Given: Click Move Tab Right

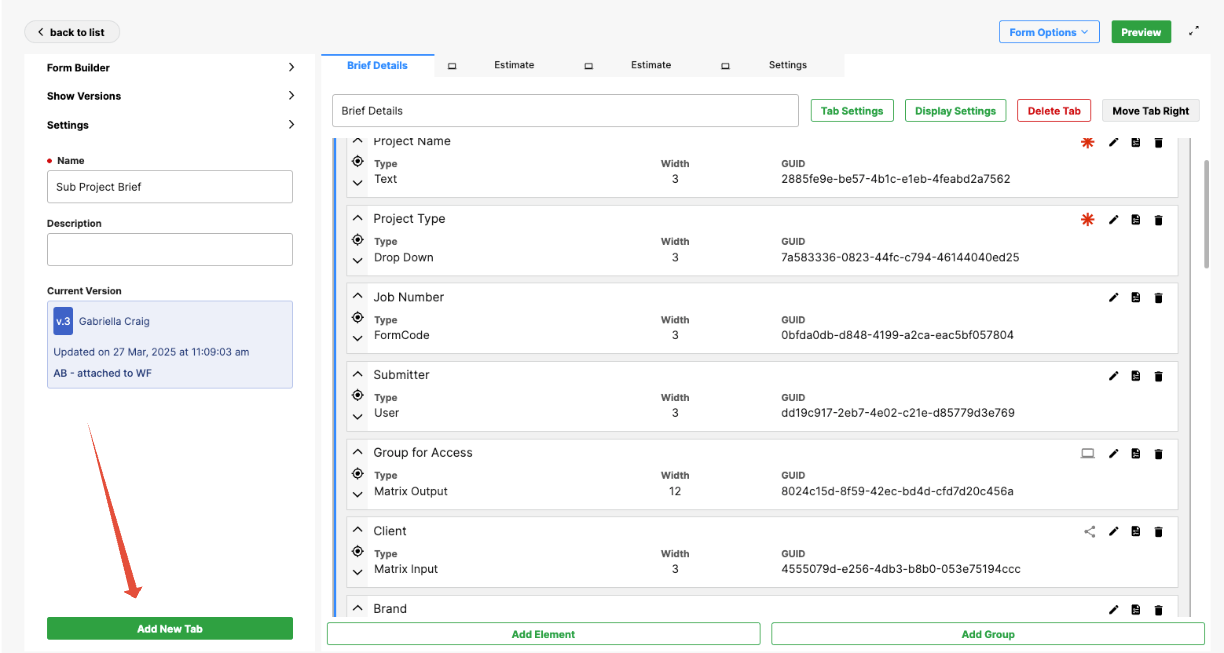Looking at the screenshot, I should (1150, 111).
